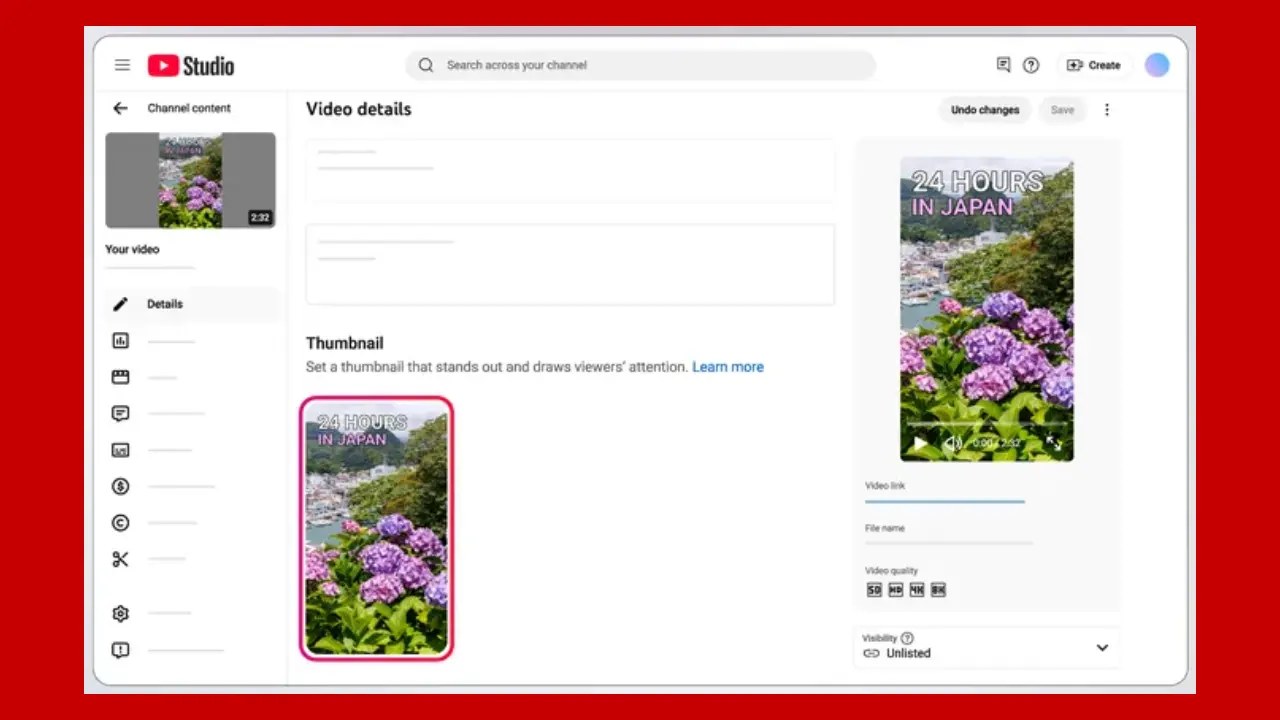Click the 8K video quality badge

[x=938, y=590]
